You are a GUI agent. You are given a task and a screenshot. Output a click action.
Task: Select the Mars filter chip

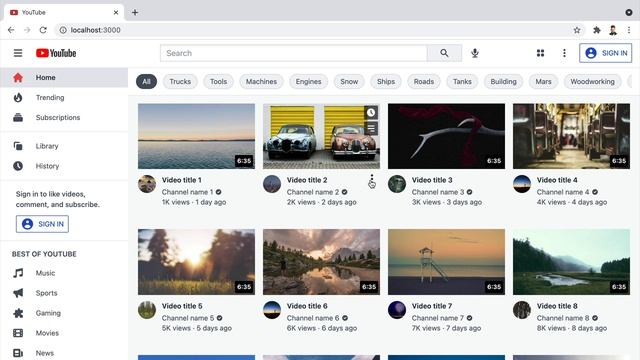coord(543,82)
